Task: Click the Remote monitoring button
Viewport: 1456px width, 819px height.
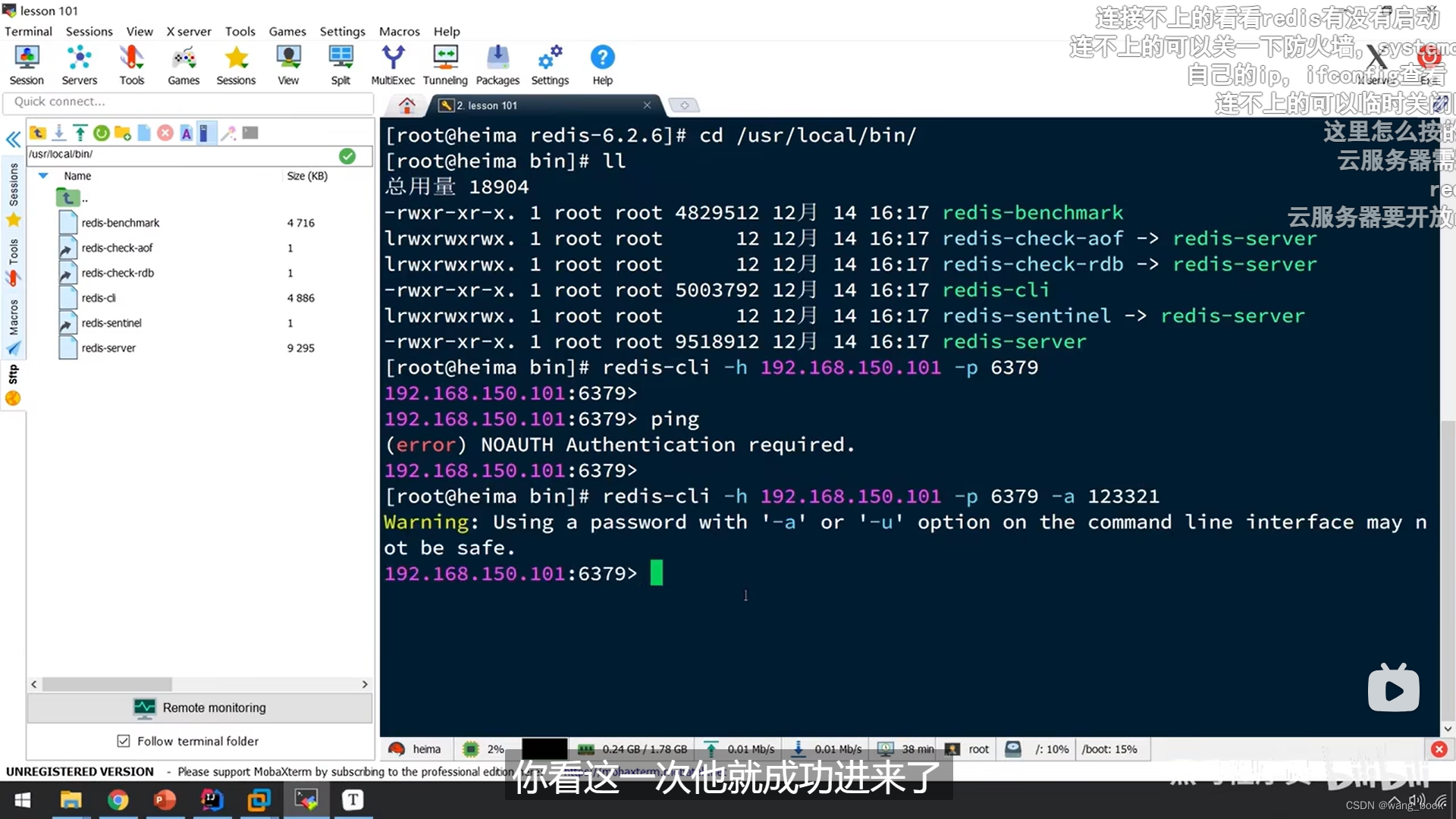Action: coord(200,708)
